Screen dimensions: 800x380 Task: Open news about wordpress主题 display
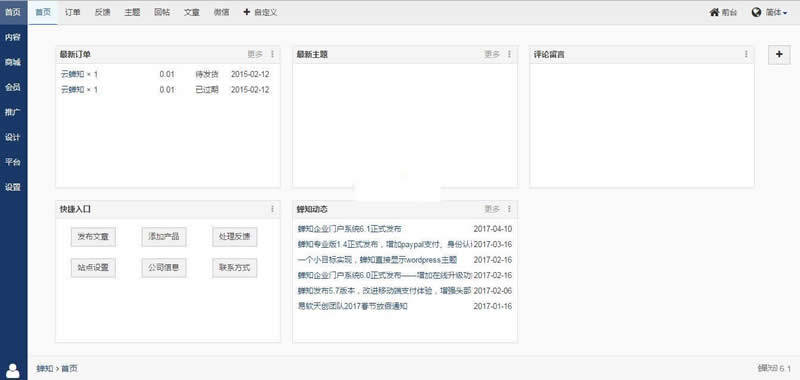[x=377, y=260]
